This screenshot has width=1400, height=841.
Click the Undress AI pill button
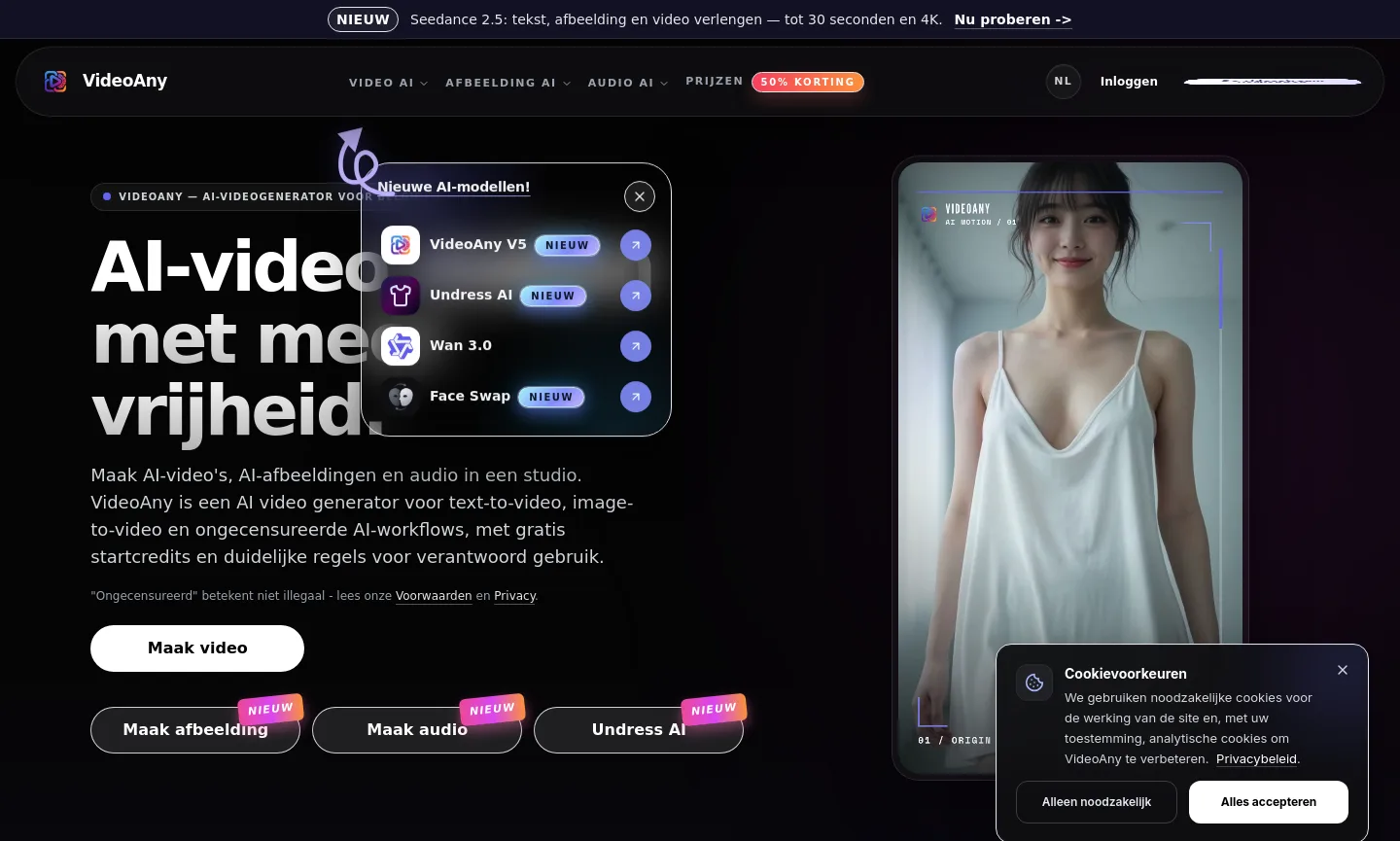tap(639, 730)
